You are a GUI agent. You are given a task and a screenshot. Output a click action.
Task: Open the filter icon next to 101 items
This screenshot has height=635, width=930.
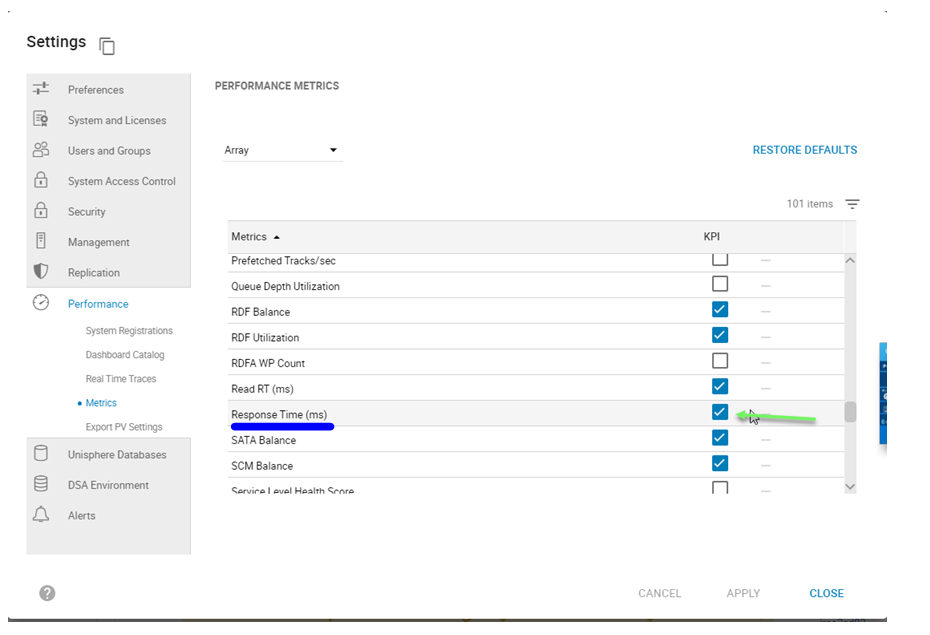pos(852,204)
